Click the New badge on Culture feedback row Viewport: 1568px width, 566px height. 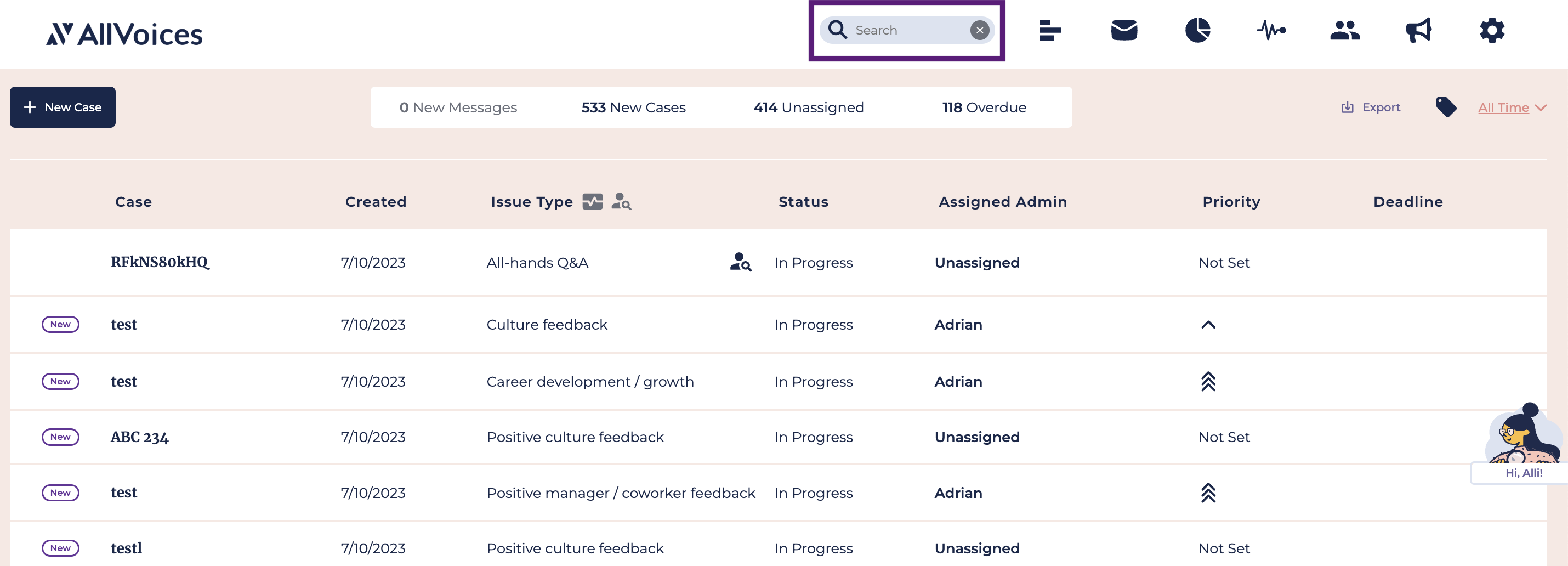tap(60, 324)
